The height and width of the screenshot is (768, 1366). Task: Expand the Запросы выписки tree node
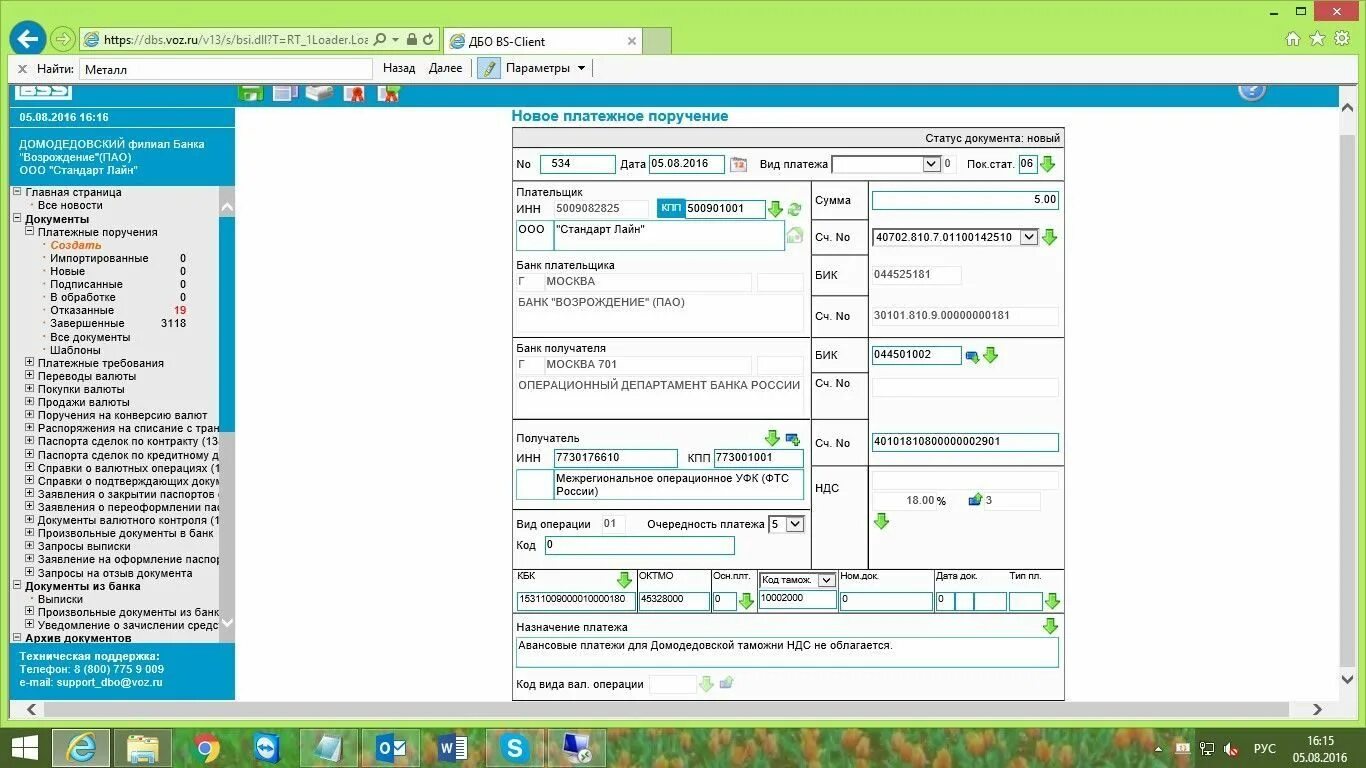pos(30,546)
